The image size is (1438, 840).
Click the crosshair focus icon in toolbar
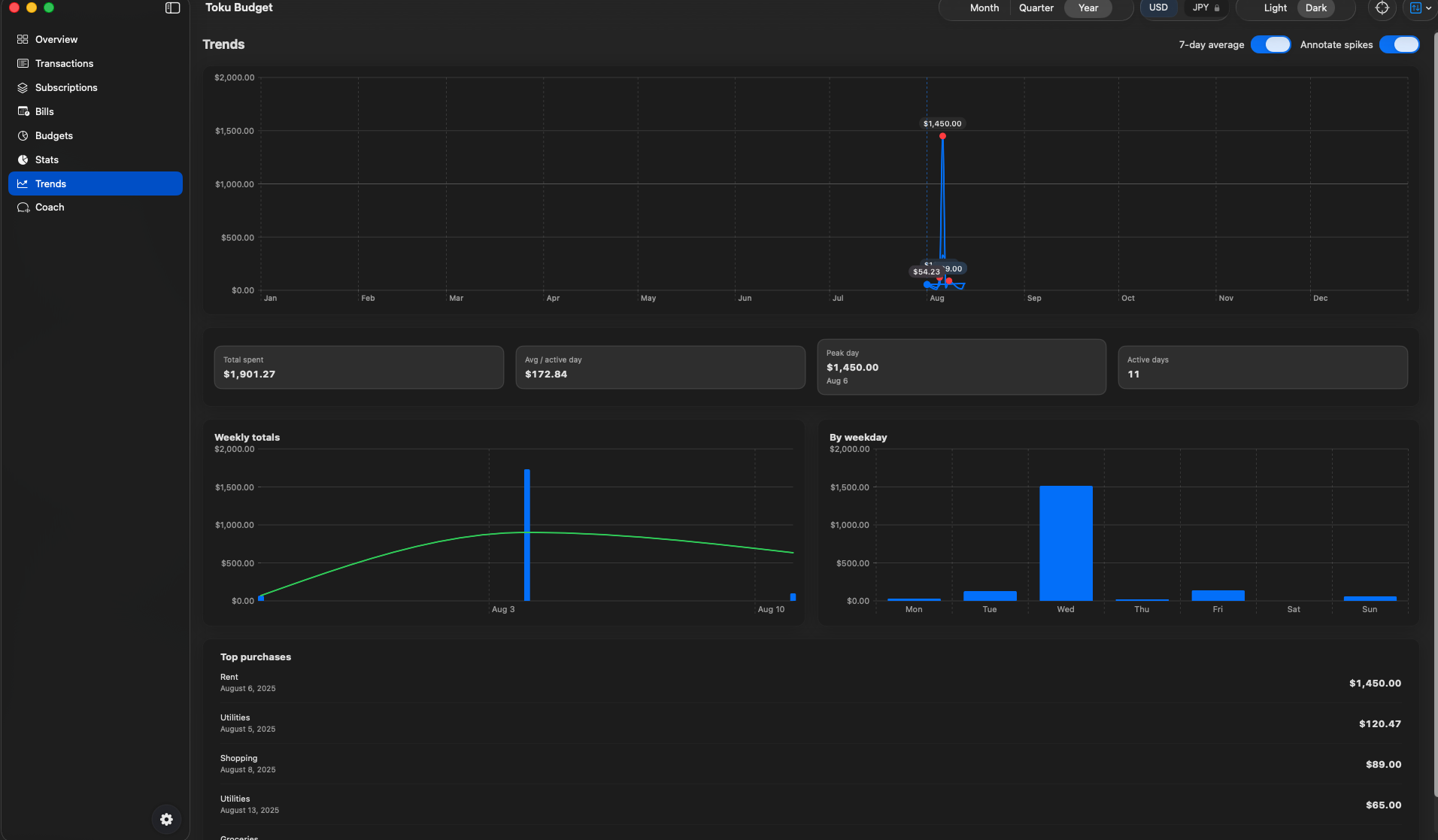[1382, 8]
